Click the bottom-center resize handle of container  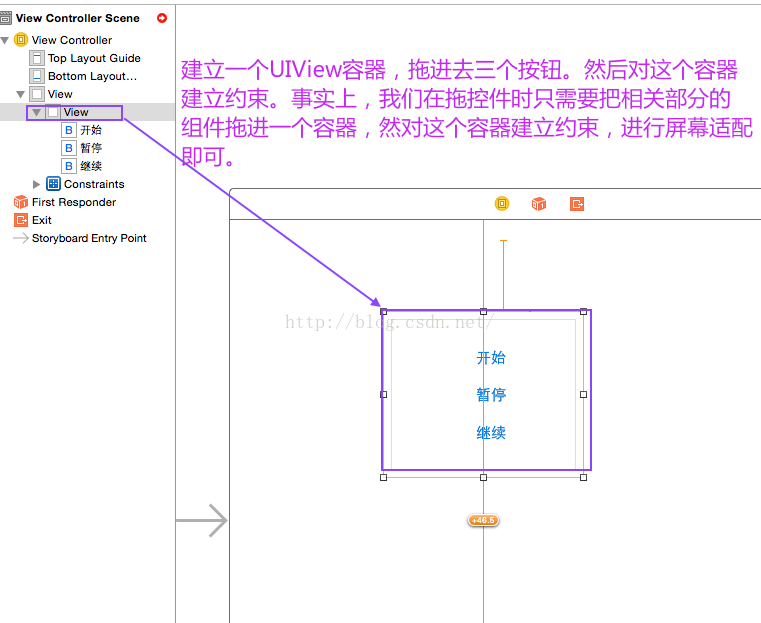483,477
